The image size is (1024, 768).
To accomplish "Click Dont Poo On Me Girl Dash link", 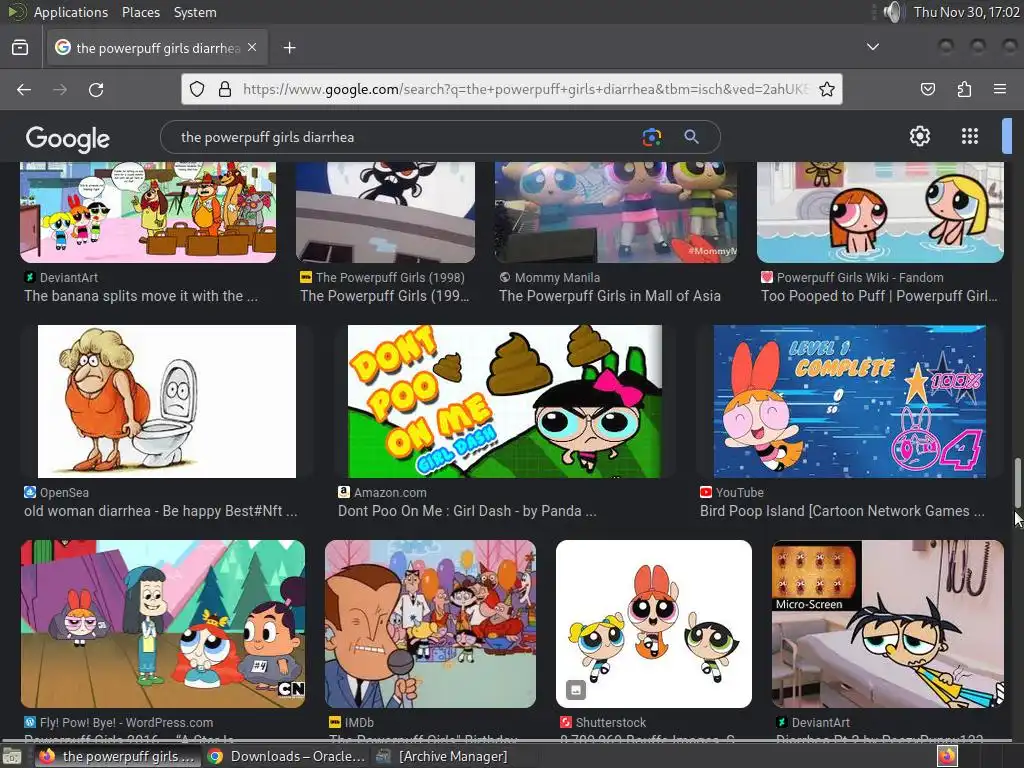I will point(467,511).
